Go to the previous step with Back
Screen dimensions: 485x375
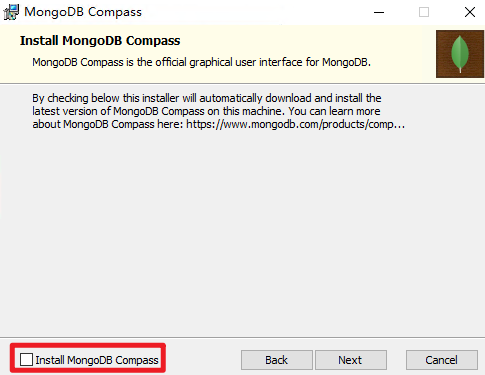point(277,360)
